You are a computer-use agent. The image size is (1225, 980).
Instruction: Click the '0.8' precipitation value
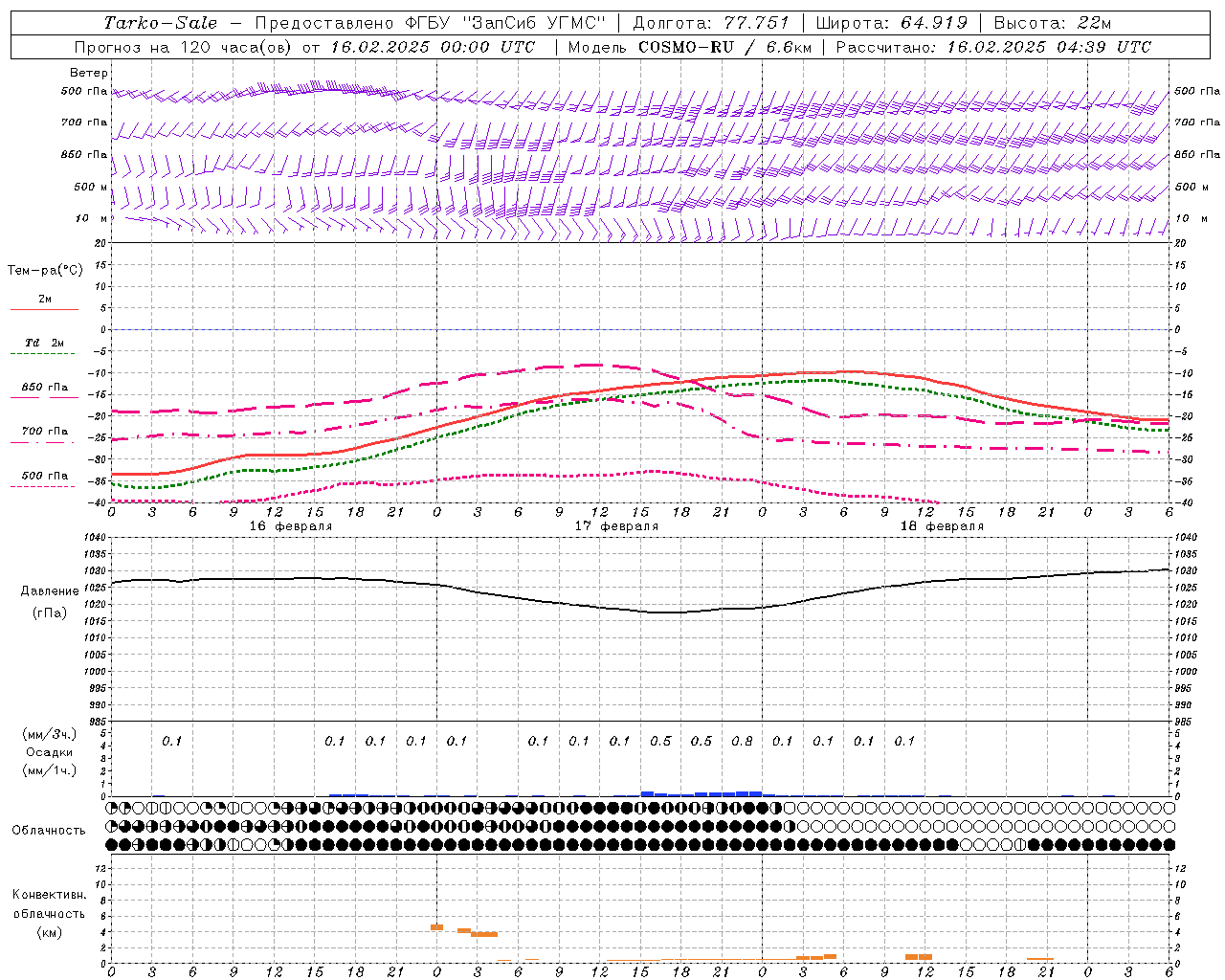click(x=742, y=741)
